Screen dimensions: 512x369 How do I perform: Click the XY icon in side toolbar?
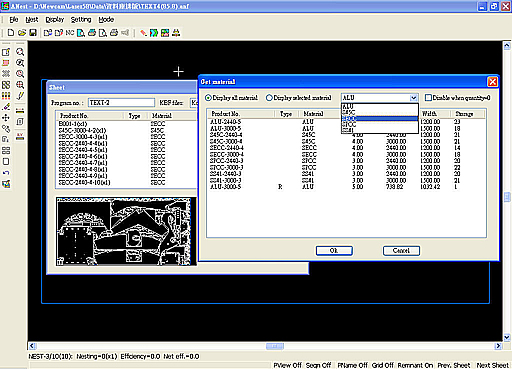[20, 136]
